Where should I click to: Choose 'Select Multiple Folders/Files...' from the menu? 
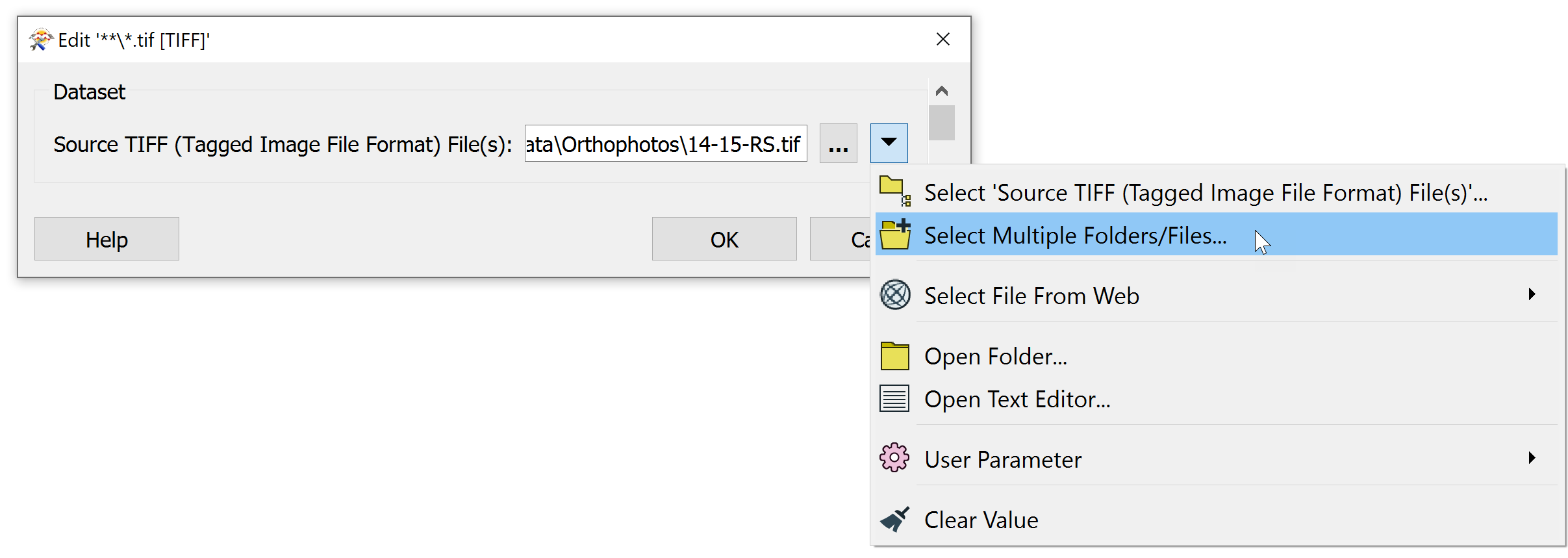(1076, 235)
